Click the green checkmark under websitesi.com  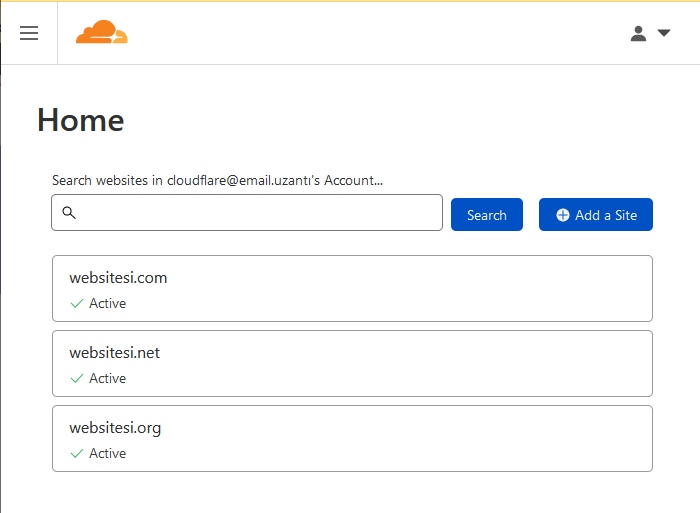(77, 304)
